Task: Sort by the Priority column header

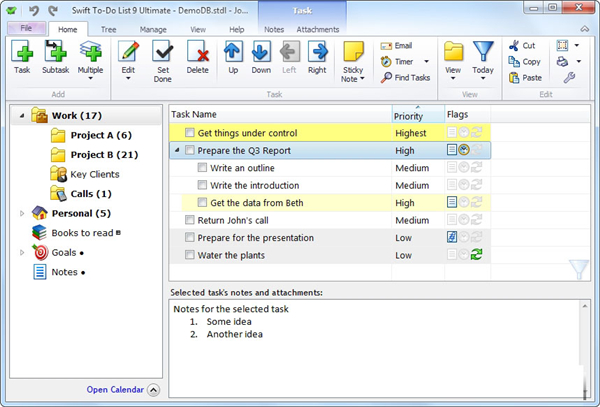Action: (x=414, y=116)
